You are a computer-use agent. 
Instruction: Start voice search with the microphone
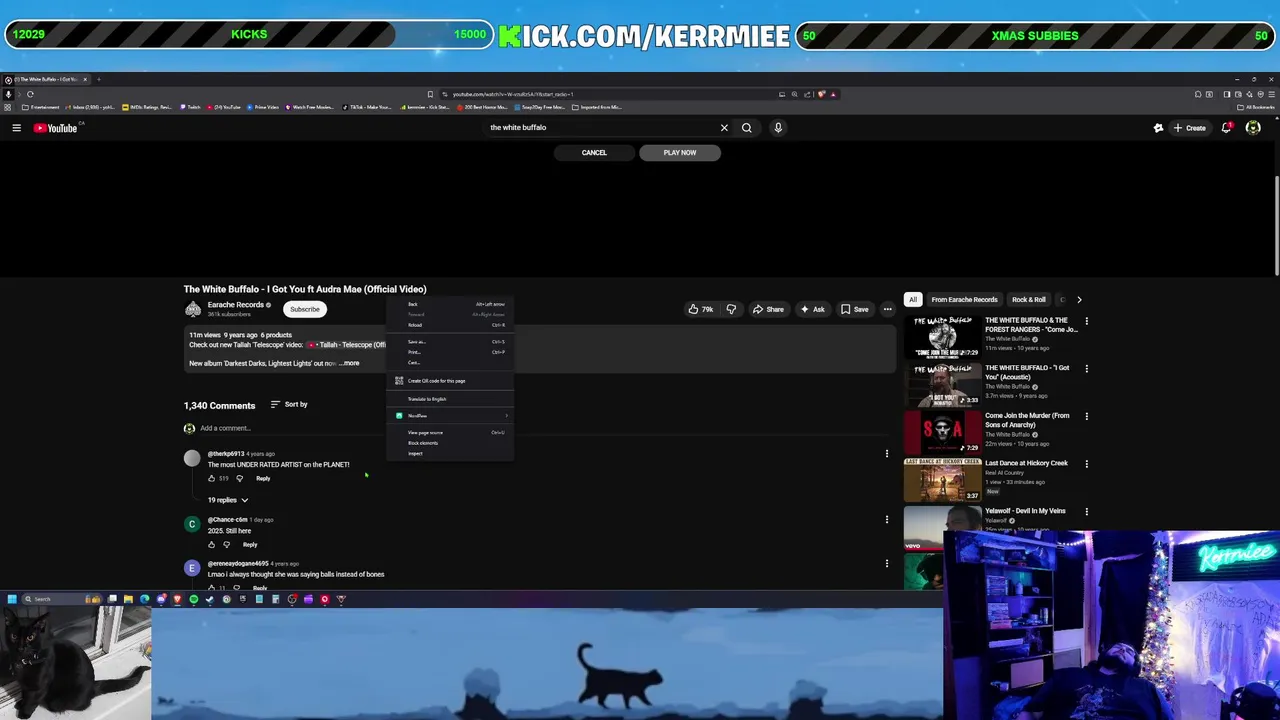click(x=778, y=128)
